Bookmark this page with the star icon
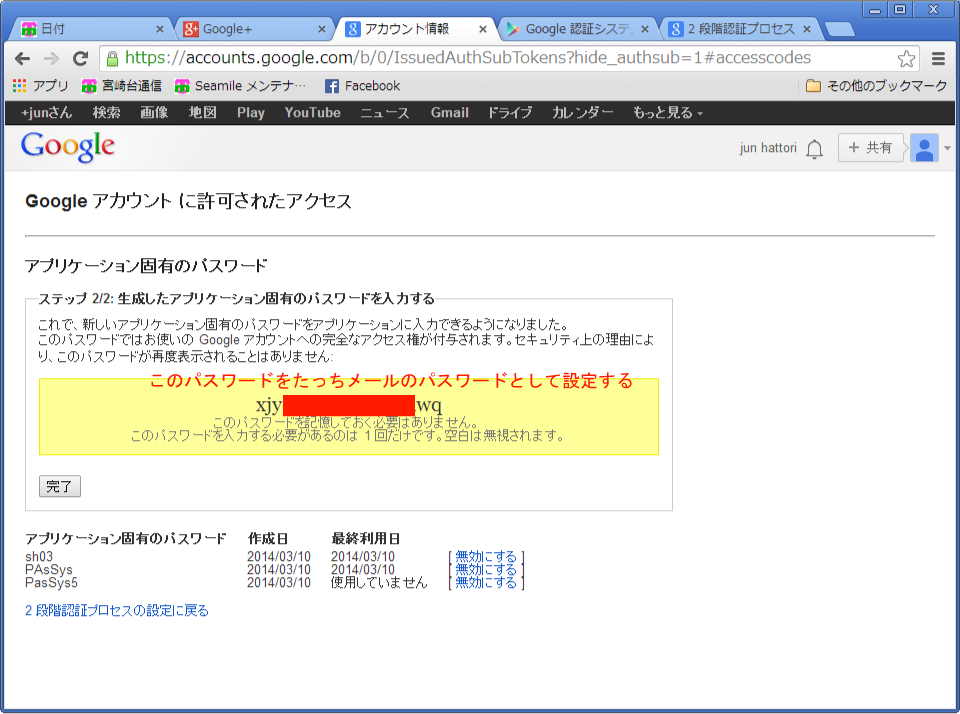This screenshot has height=714, width=960. (906, 59)
